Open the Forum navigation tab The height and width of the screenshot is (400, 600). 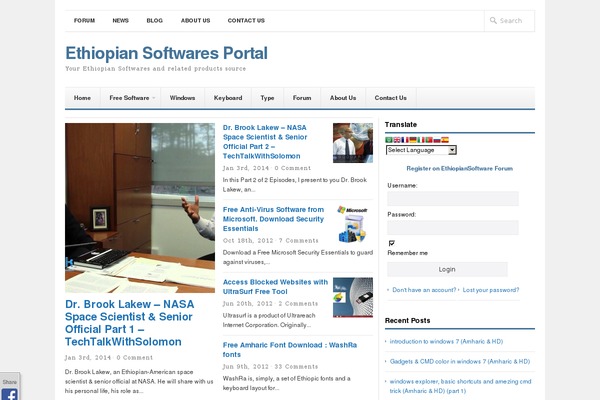tap(302, 98)
